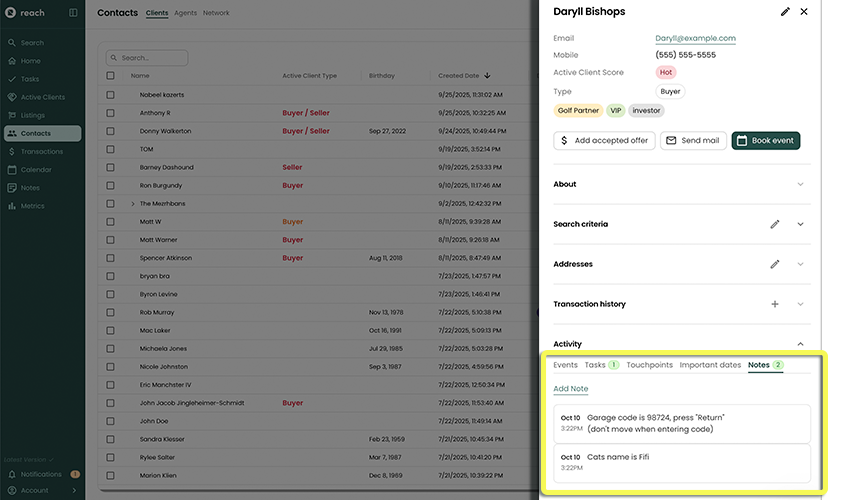Click the pencil edit icon beside Daryll Bishops

785,12
